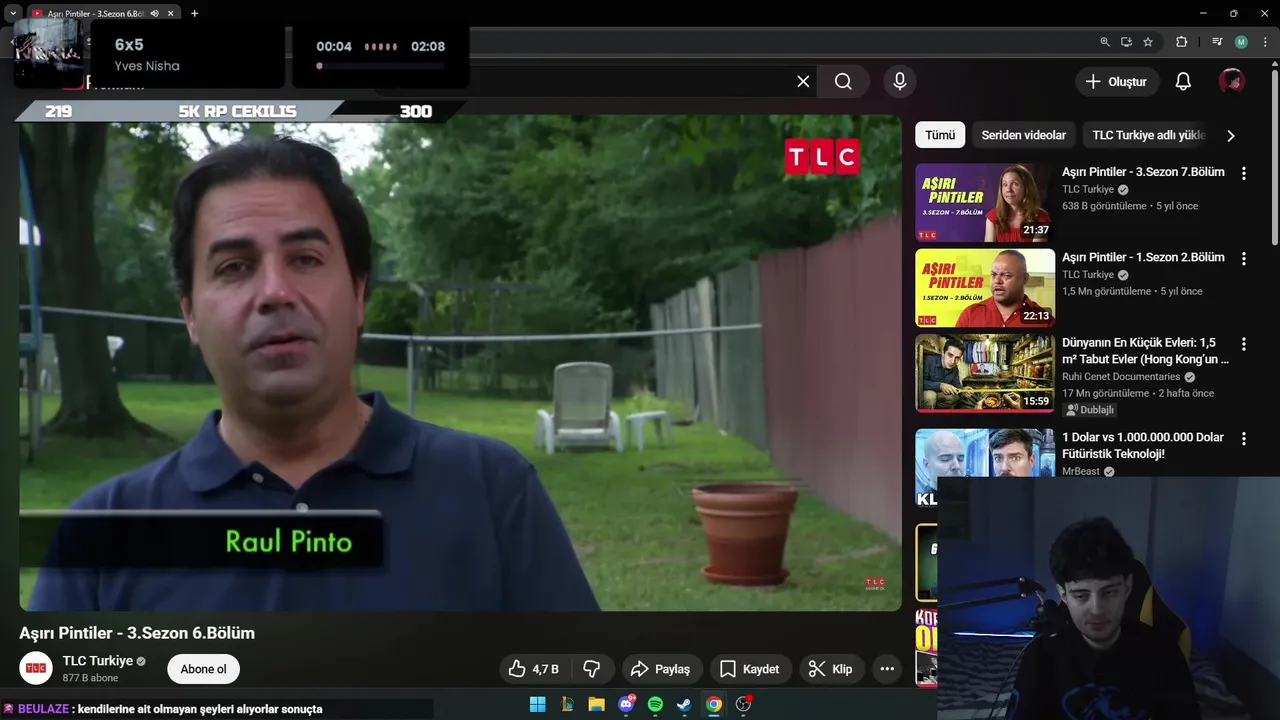Start voice search with microphone icon
1280x720 pixels.
(900, 82)
